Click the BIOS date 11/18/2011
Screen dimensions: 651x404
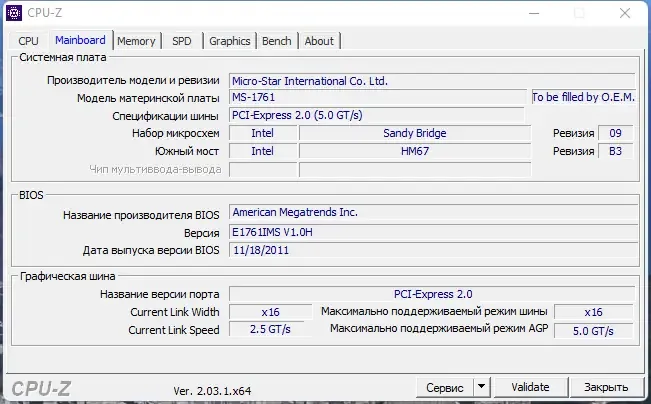tap(433, 250)
